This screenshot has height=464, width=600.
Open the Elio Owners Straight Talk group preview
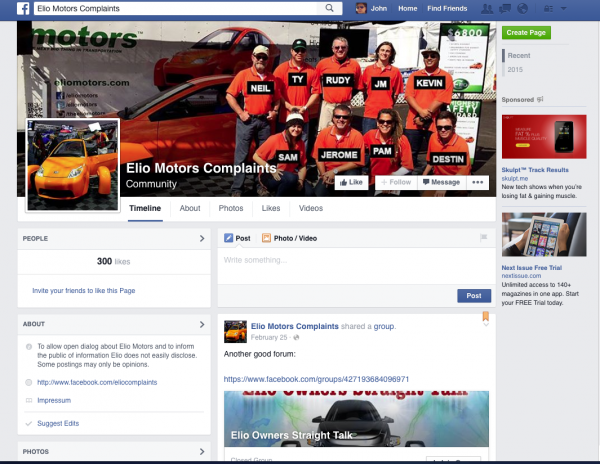click(356, 419)
